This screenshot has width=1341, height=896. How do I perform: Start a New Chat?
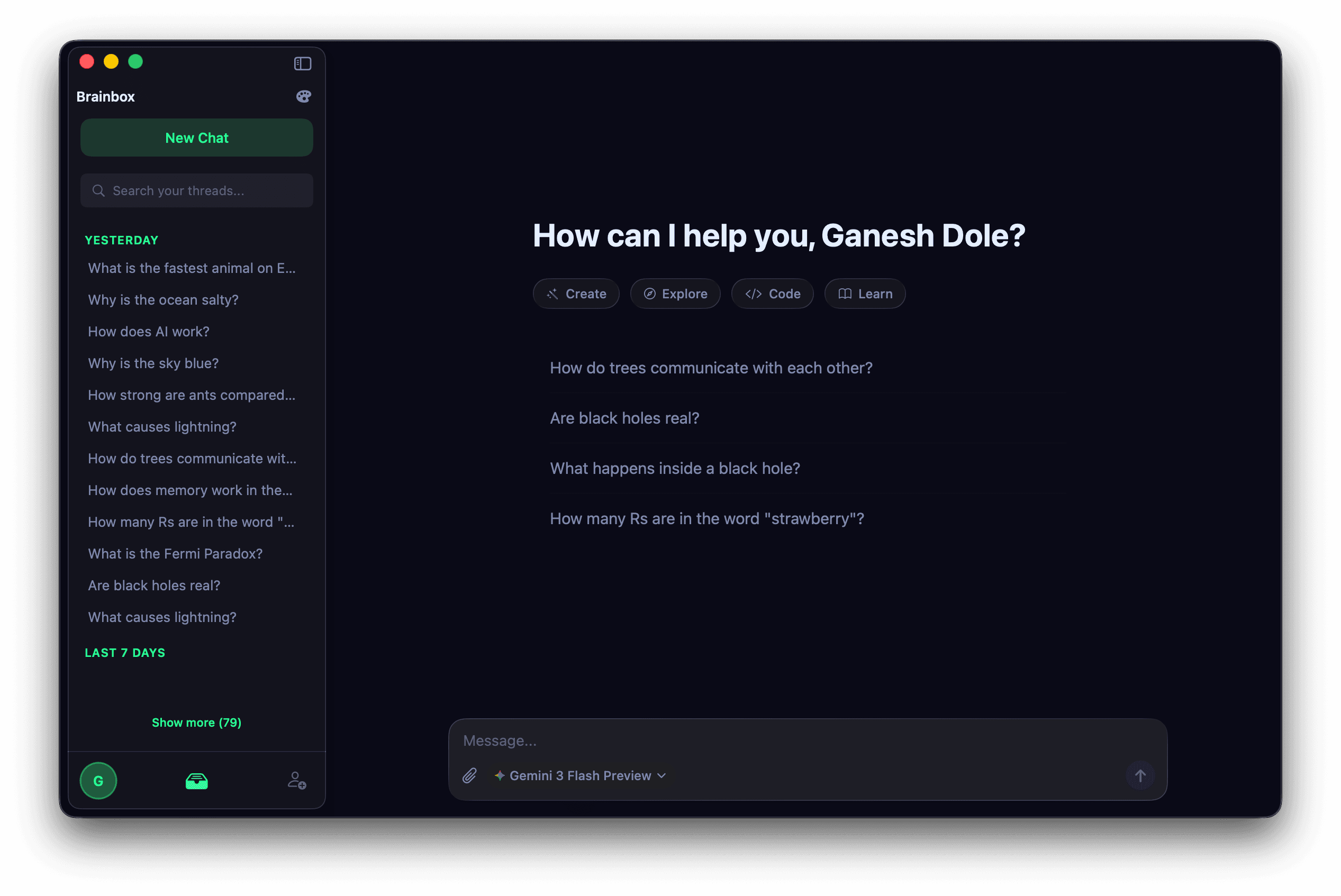point(197,138)
